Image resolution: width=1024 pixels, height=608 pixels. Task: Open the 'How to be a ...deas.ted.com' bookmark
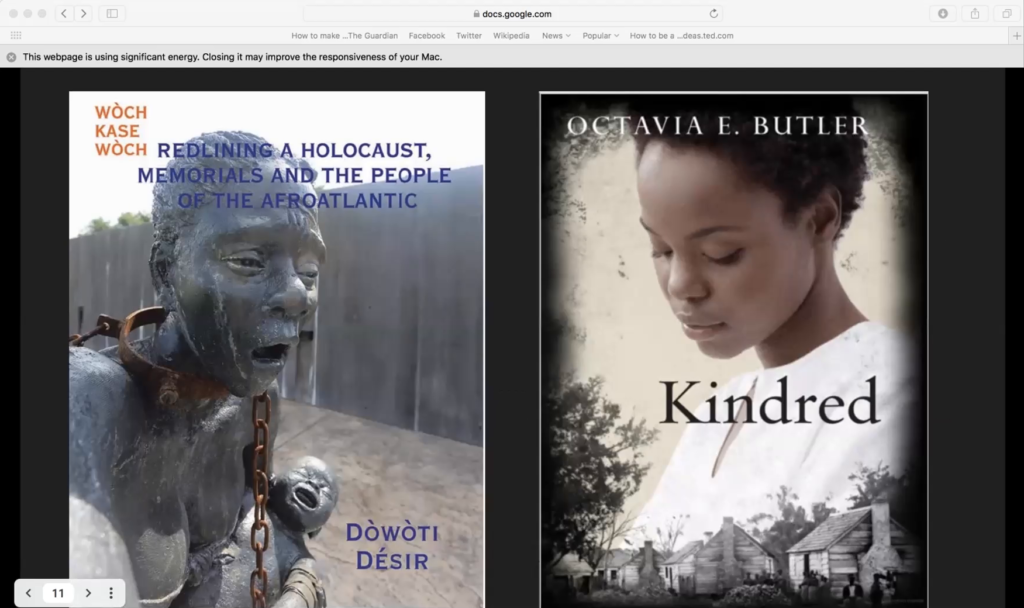[681, 35]
